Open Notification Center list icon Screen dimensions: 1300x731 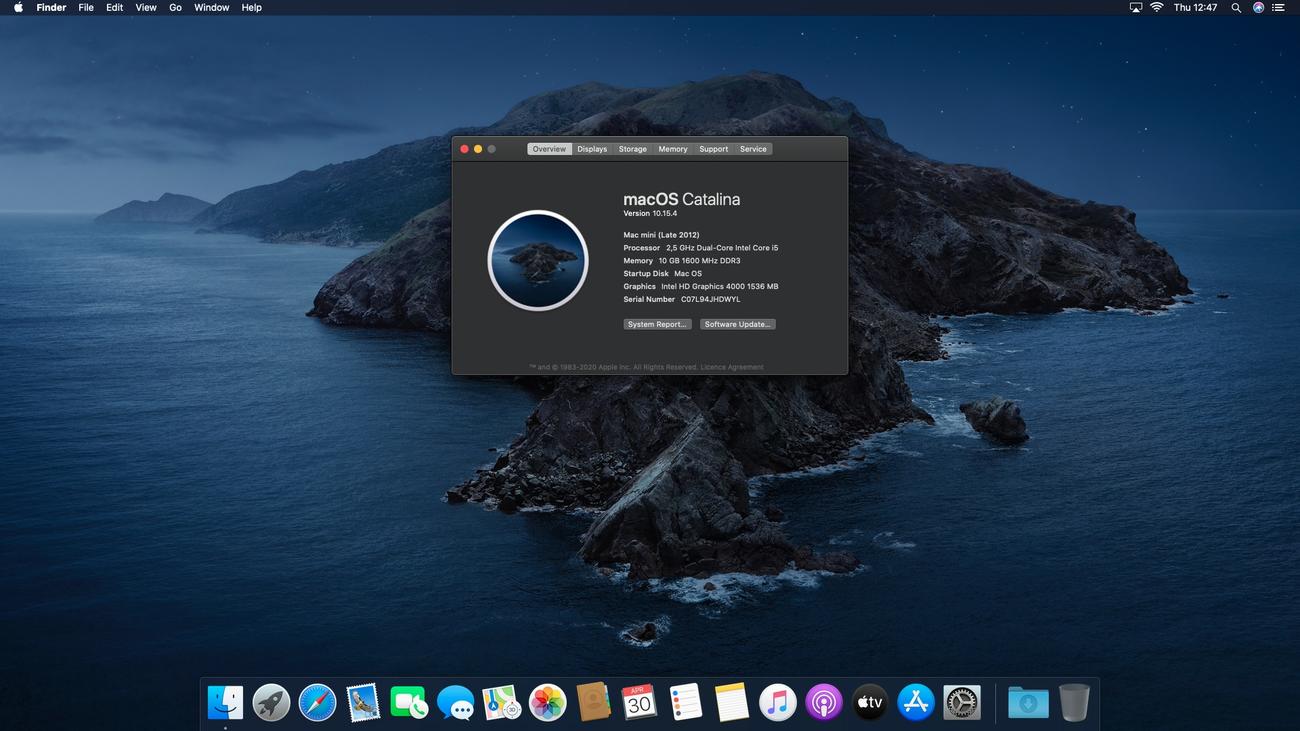[x=1279, y=7]
